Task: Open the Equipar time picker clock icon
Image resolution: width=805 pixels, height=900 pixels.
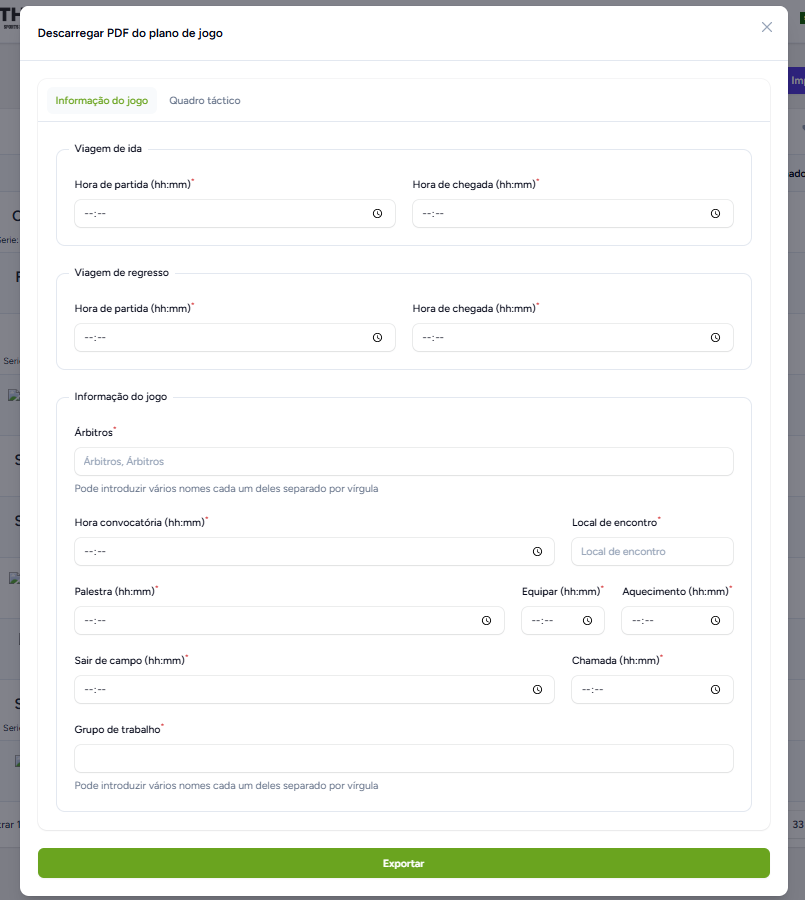Action: coord(587,620)
